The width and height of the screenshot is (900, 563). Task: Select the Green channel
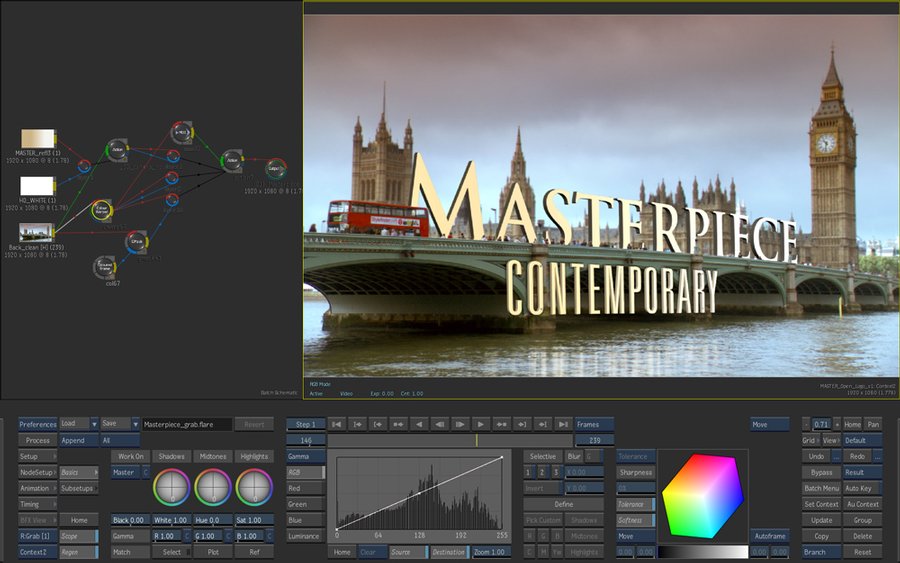click(305, 504)
